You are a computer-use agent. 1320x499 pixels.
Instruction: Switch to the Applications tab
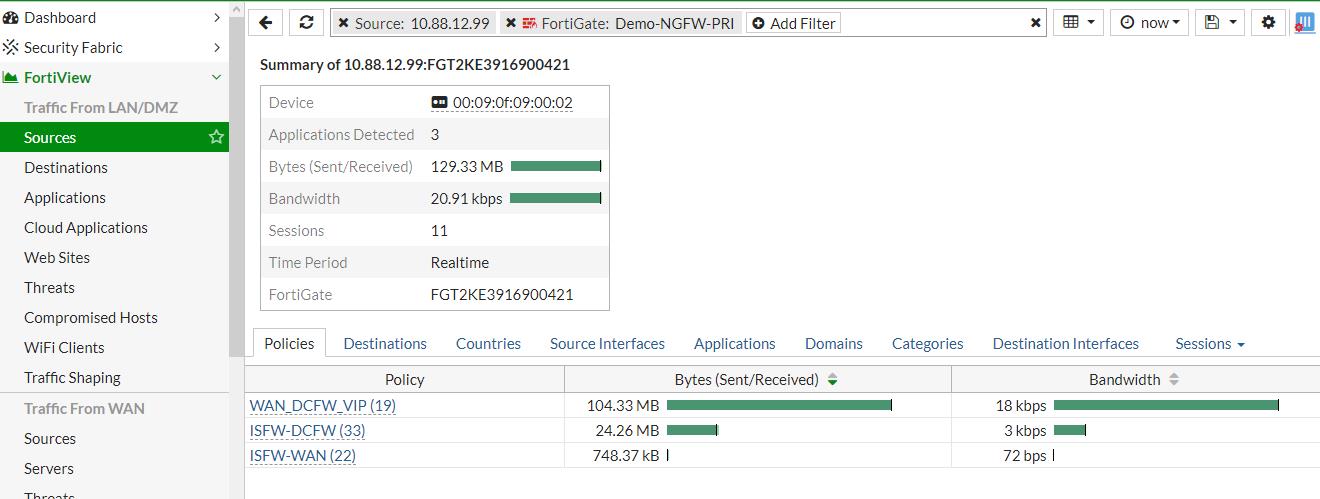click(735, 343)
